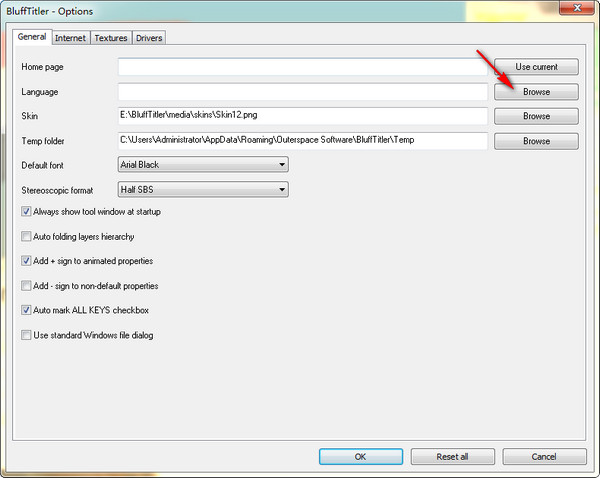Image resolution: width=600 pixels, height=478 pixels.
Task: Switch to the Internet tab
Action: [x=70, y=38]
